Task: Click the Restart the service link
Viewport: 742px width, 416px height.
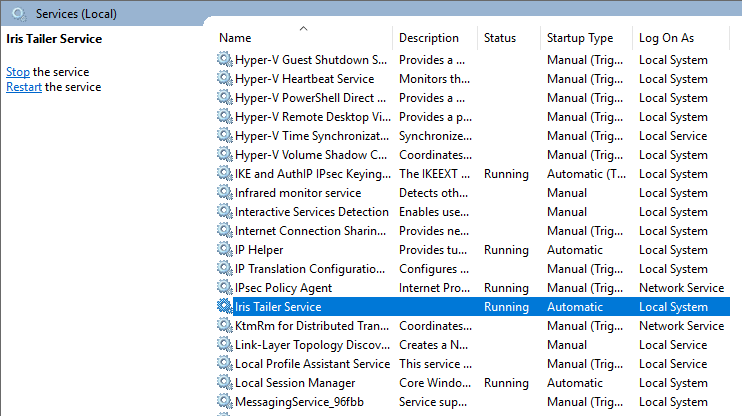Action: (23, 87)
